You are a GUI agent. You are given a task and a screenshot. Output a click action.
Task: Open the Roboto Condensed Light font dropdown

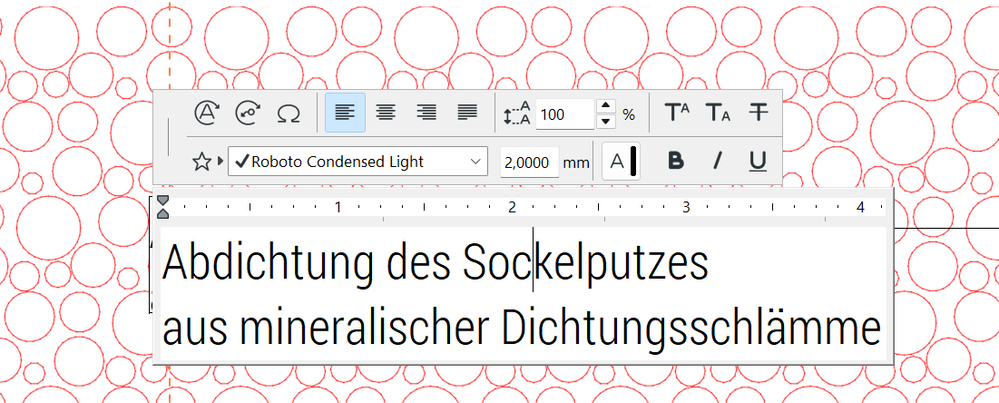point(357,162)
